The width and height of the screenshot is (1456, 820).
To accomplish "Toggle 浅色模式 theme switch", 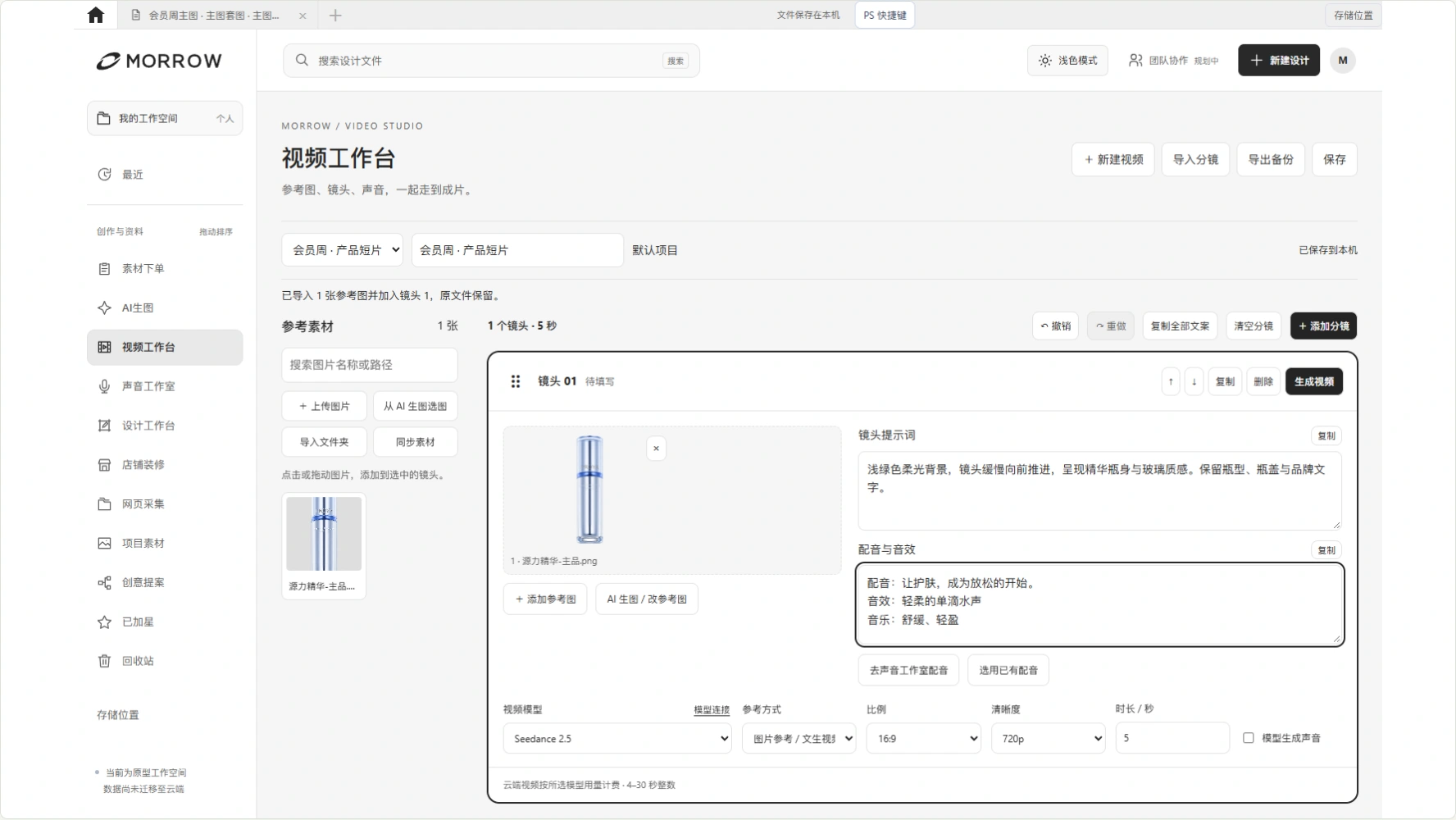I will [x=1067, y=61].
